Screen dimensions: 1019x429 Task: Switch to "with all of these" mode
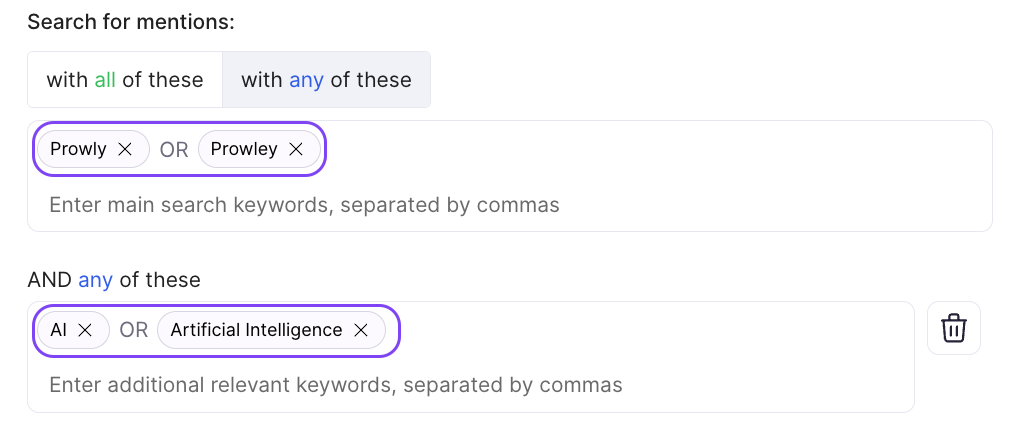125,80
